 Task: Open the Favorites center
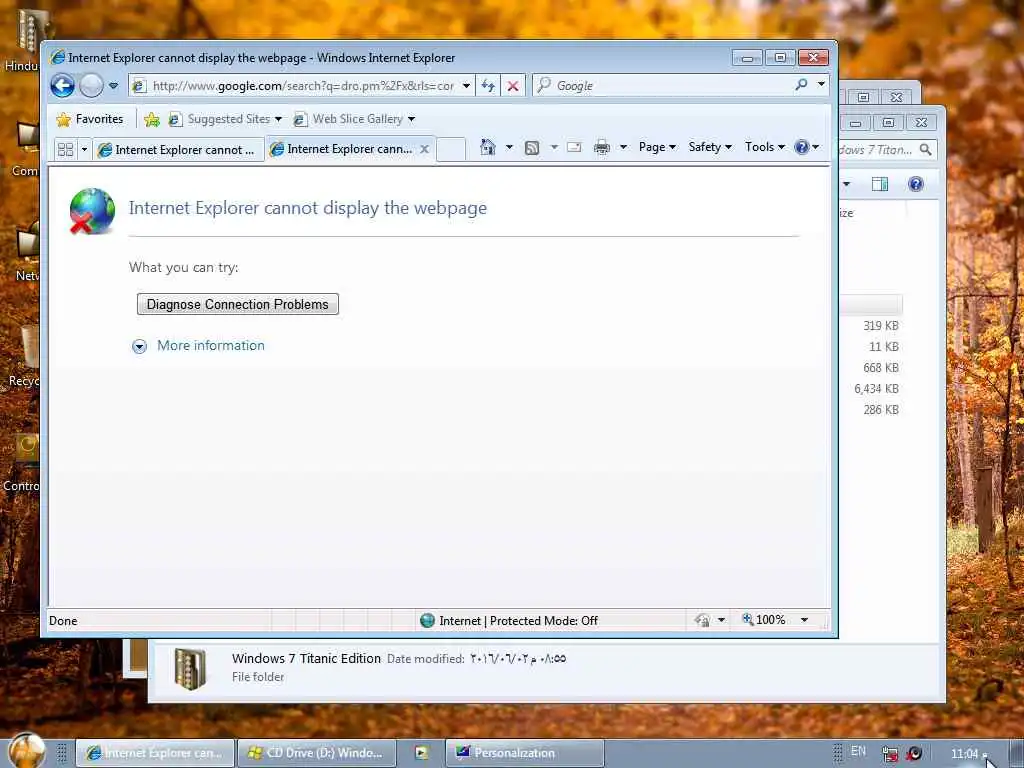(90, 119)
